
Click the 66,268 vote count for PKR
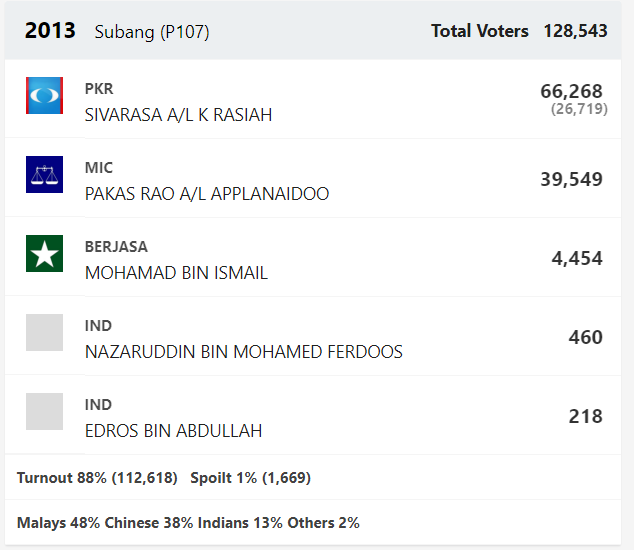click(571, 91)
